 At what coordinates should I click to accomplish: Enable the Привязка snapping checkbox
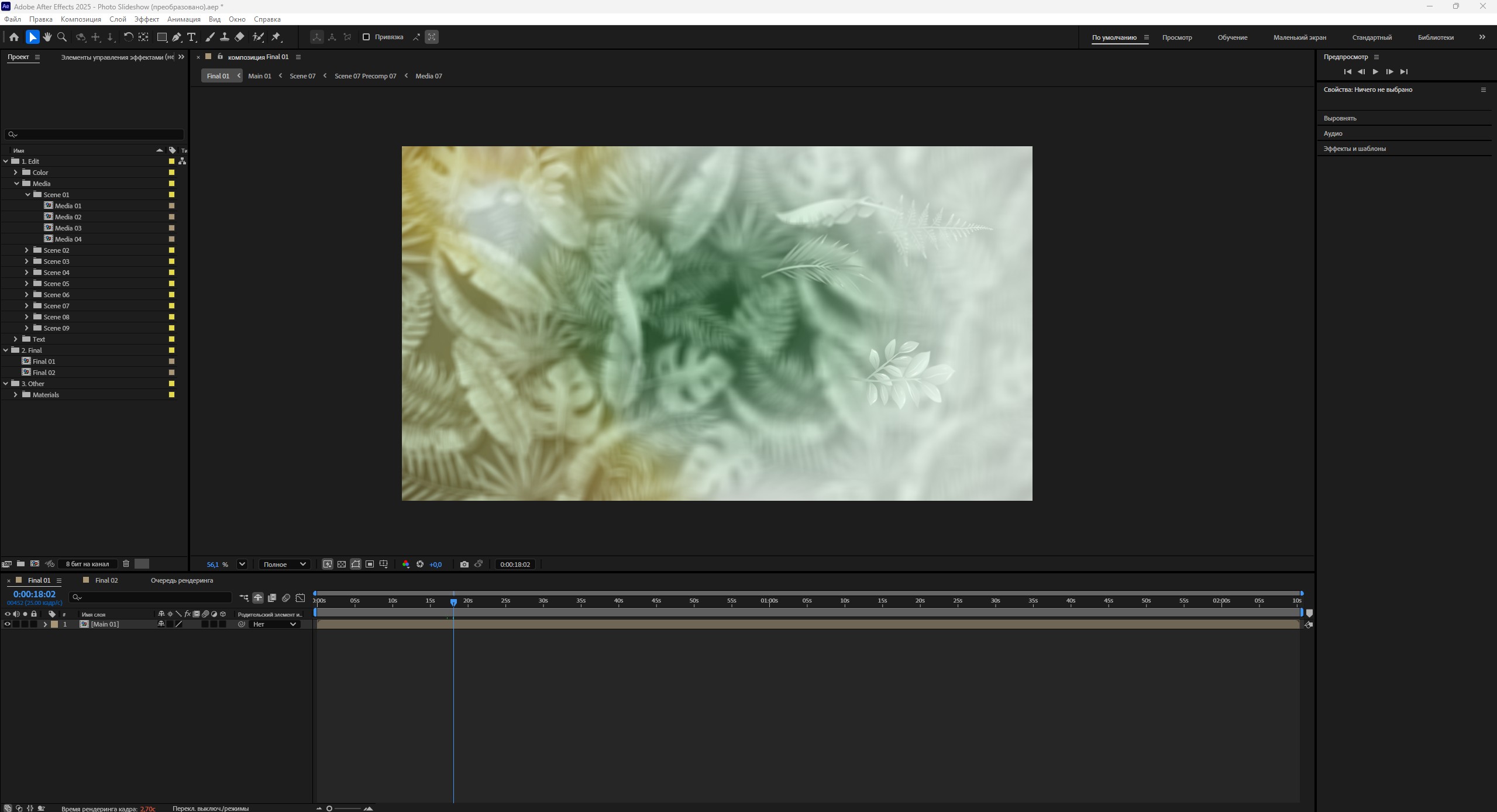(x=366, y=37)
